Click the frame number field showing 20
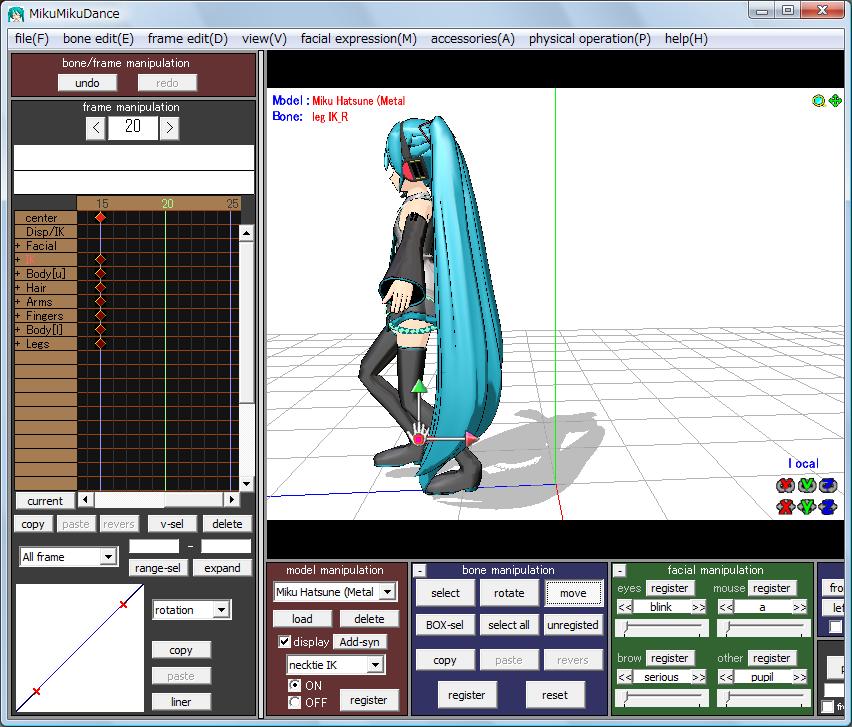Image resolution: width=852 pixels, height=727 pixels. point(133,128)
